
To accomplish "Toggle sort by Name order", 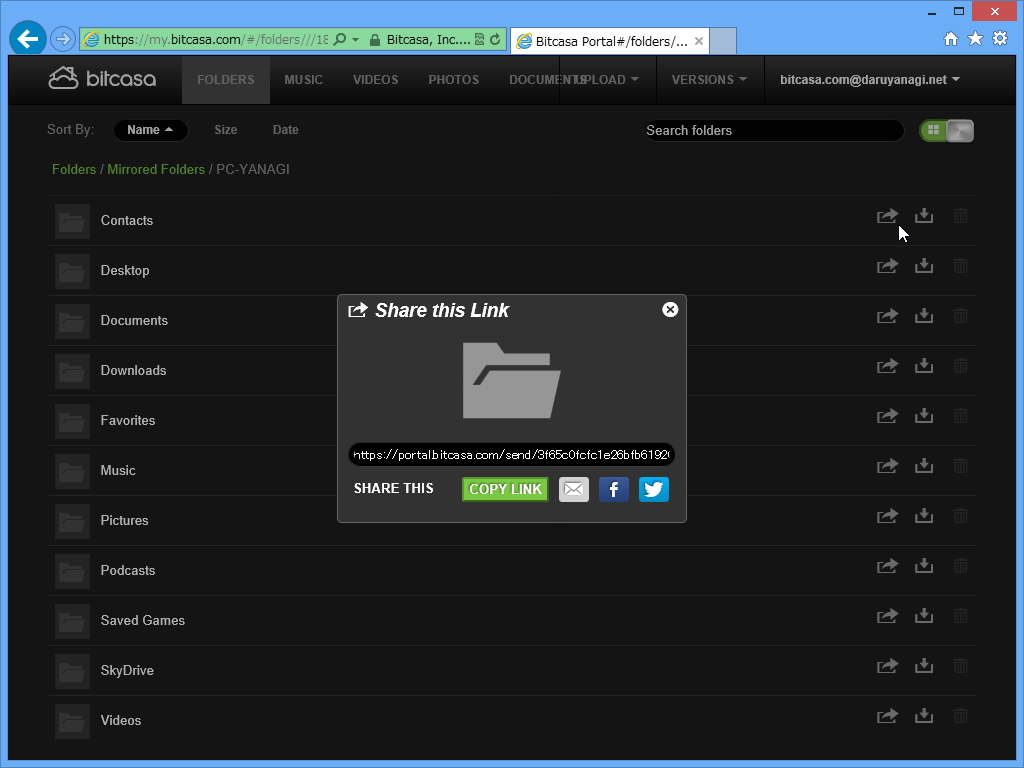I will coord(150,130).
